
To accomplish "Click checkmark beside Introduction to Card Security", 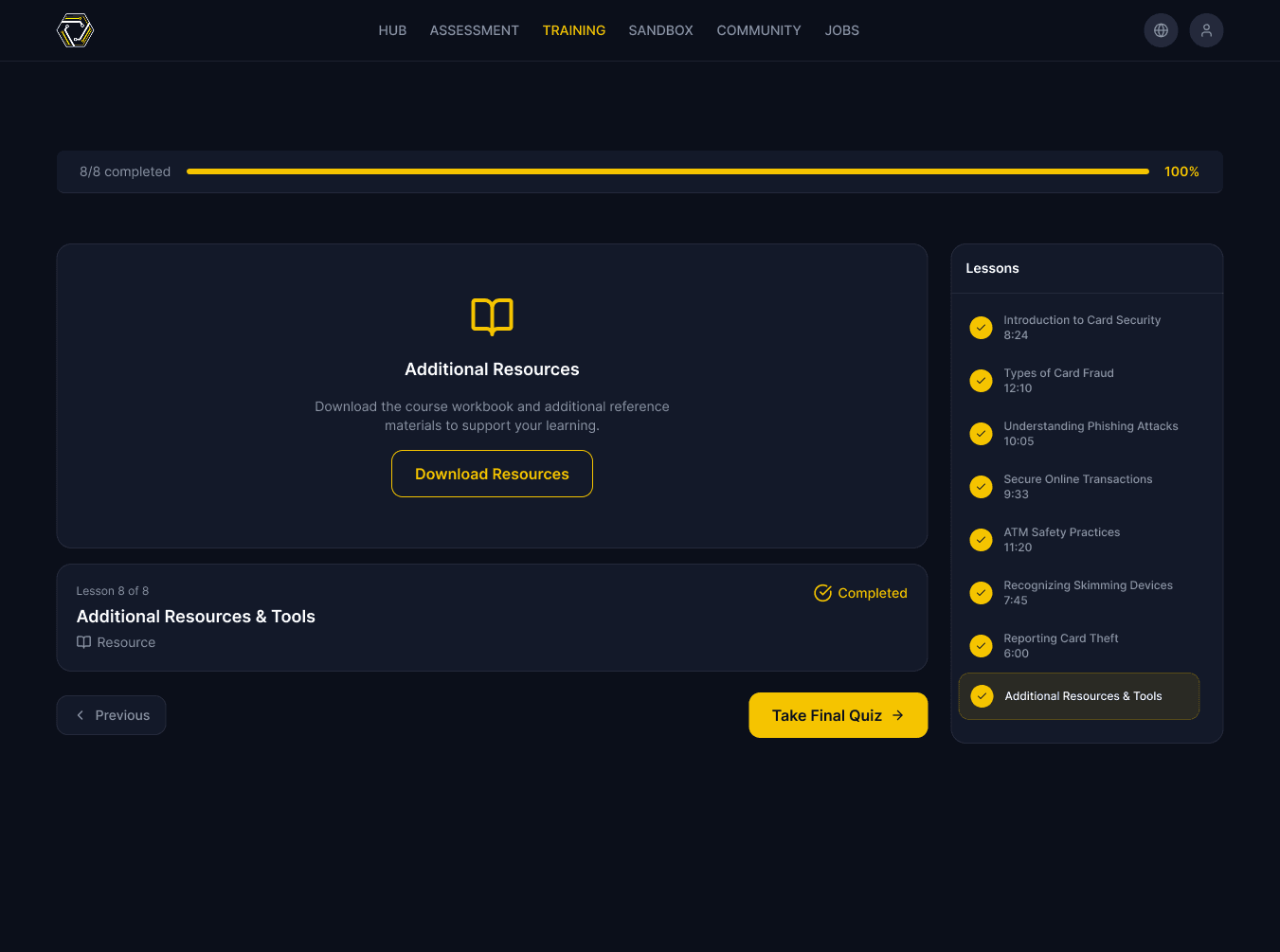I will 981,328.
